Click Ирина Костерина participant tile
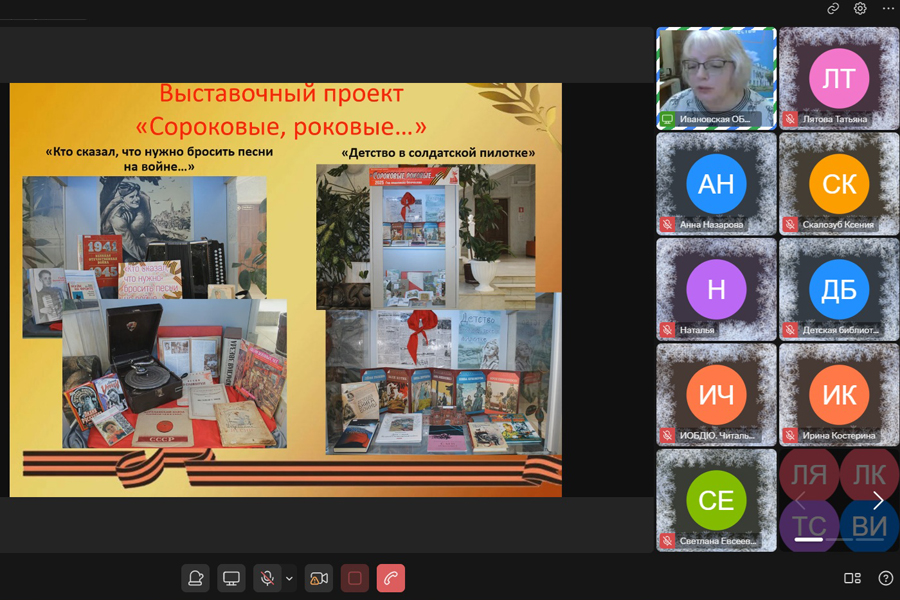Image resolution: width=900 pixels, height=600 pixels. click(838, 394)
